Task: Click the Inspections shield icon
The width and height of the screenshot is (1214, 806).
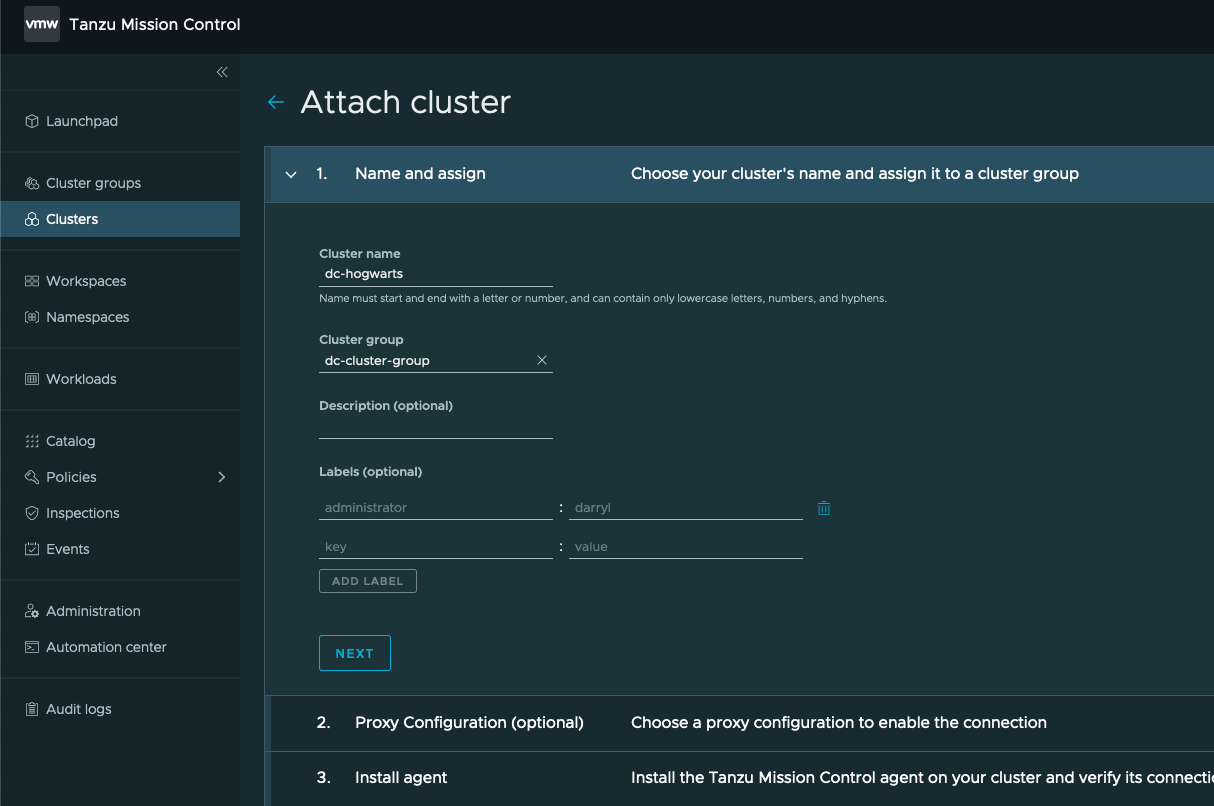Action: (x=32, y=513)
